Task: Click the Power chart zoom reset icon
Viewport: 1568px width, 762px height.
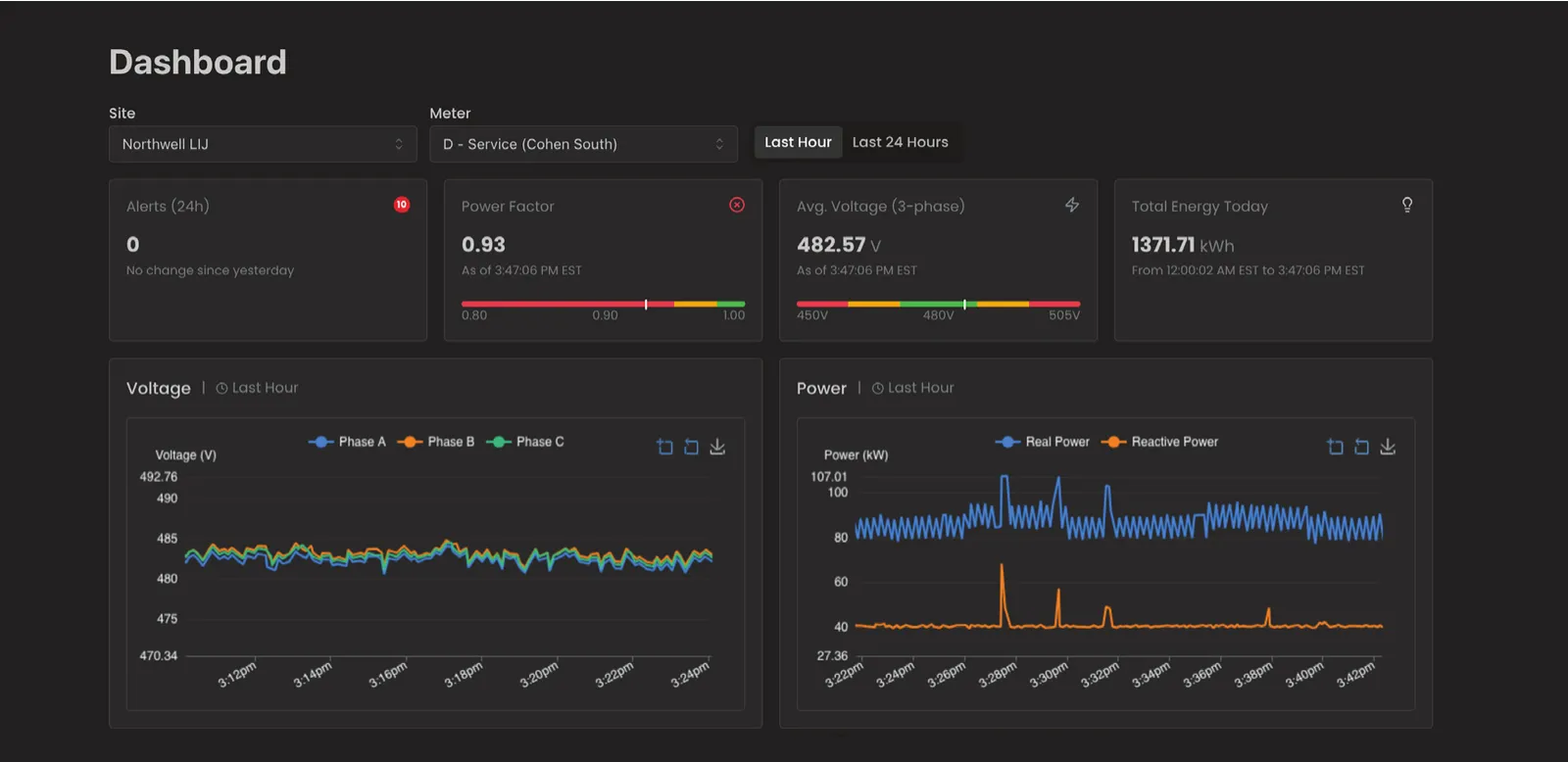Action: tap(1361, 447)
